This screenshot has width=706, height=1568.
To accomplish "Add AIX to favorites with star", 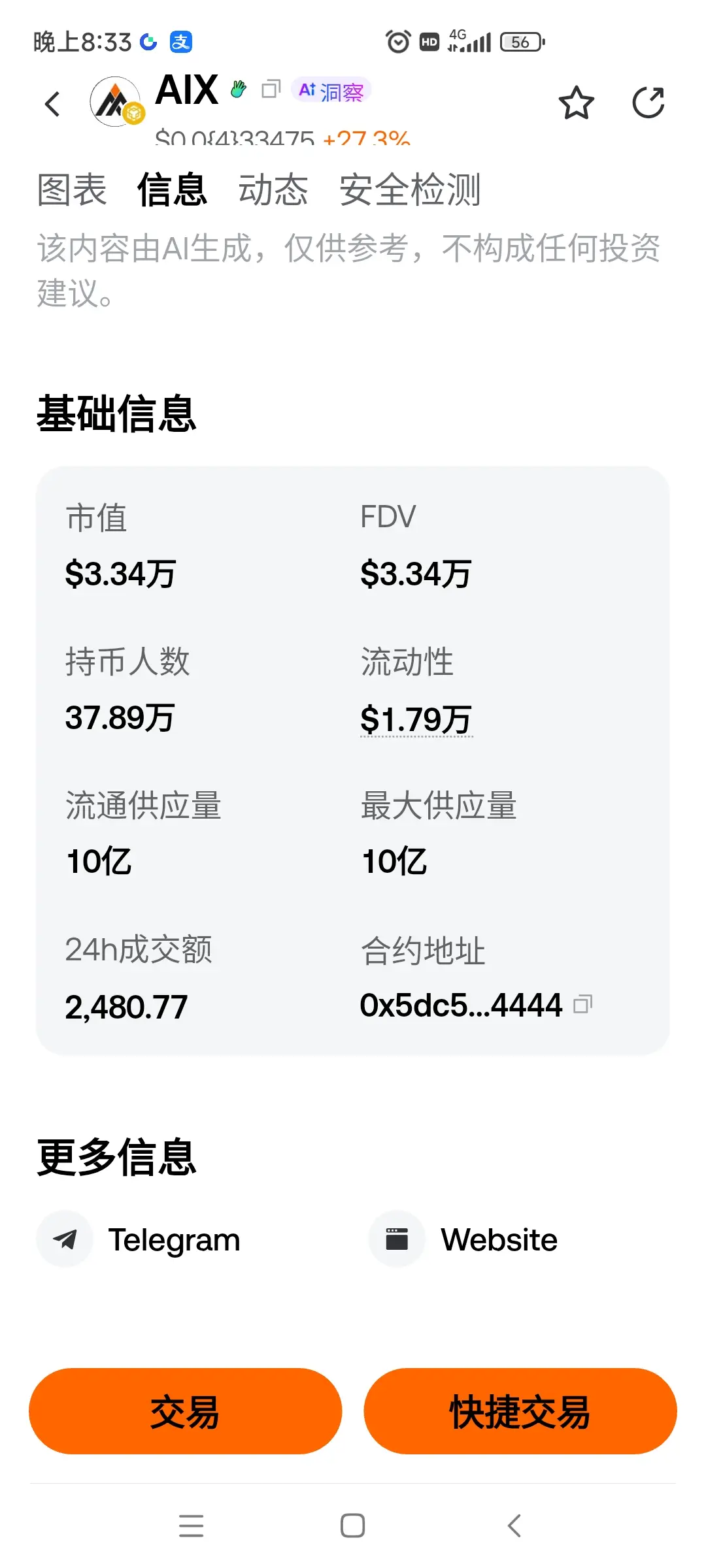I will pyautogui.click(x=576, y=103).
